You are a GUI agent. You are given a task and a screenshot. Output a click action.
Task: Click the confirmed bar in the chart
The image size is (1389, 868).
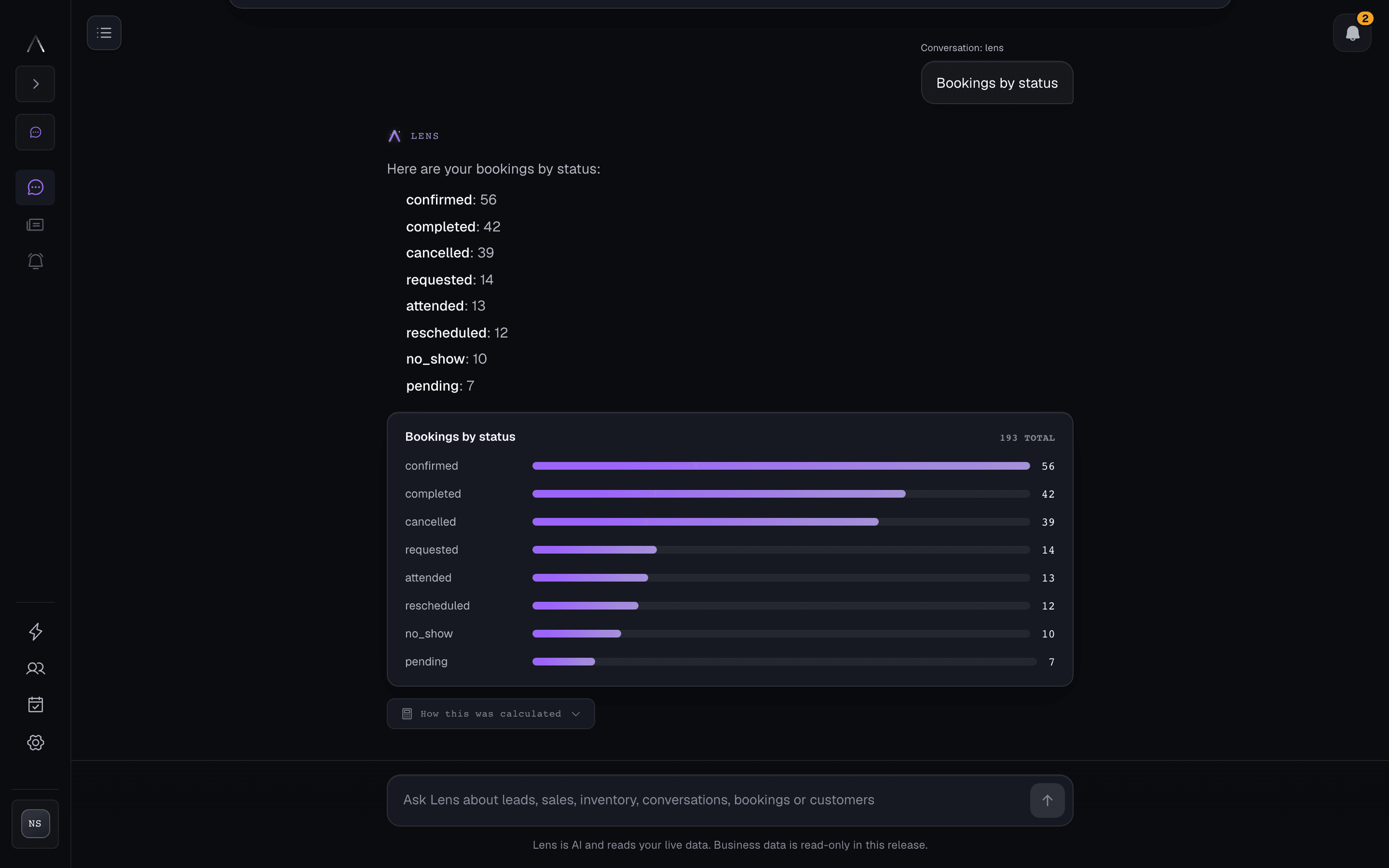coord(781,465)
